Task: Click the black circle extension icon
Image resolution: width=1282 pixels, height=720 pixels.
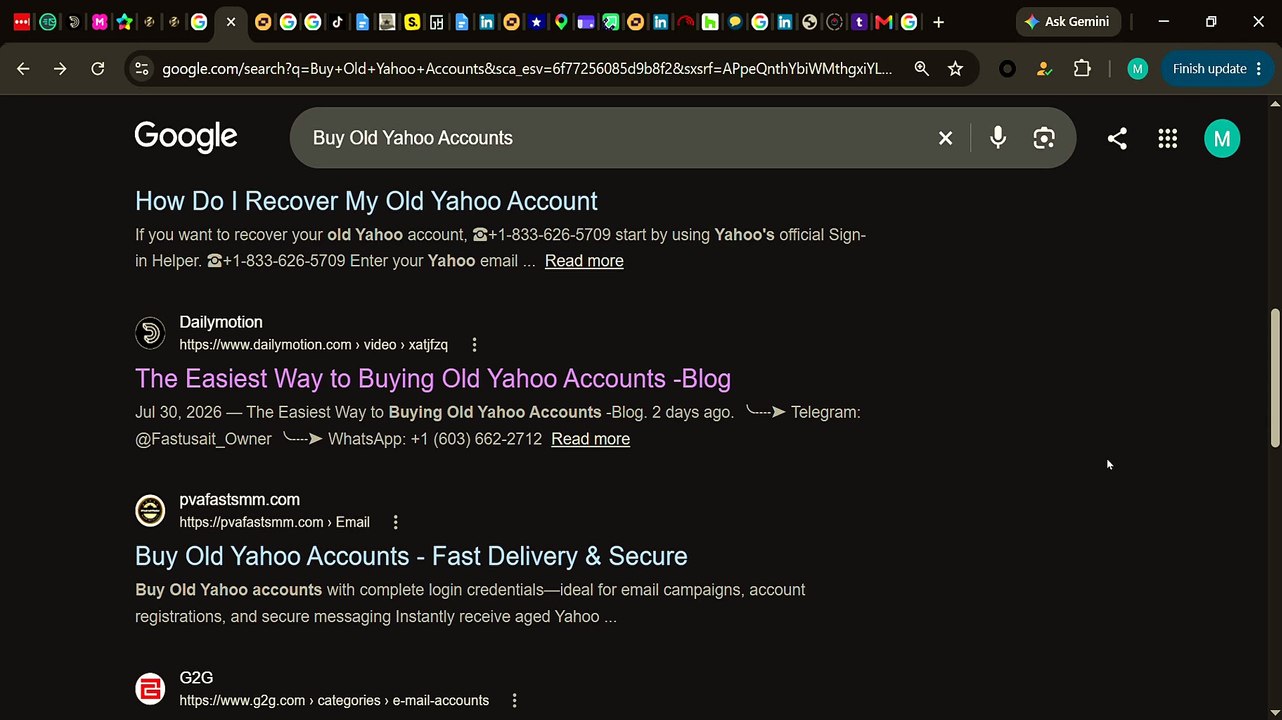Action: (1007, 69)
